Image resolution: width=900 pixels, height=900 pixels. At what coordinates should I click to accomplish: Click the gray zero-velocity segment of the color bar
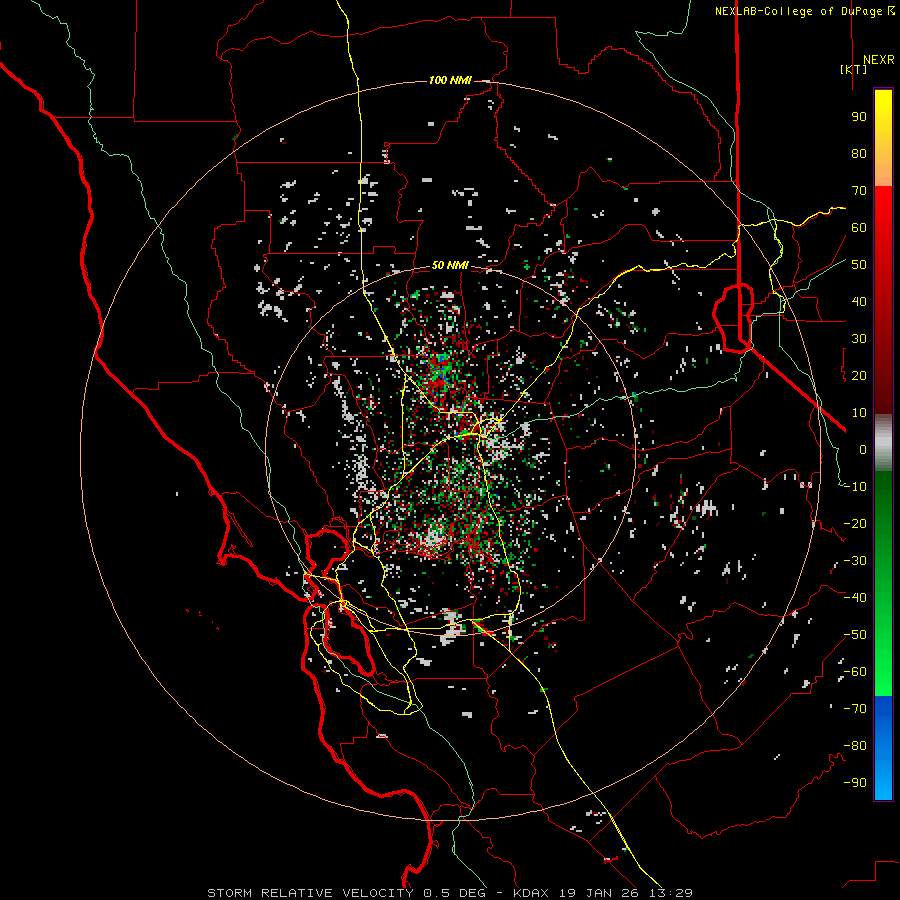883,442
